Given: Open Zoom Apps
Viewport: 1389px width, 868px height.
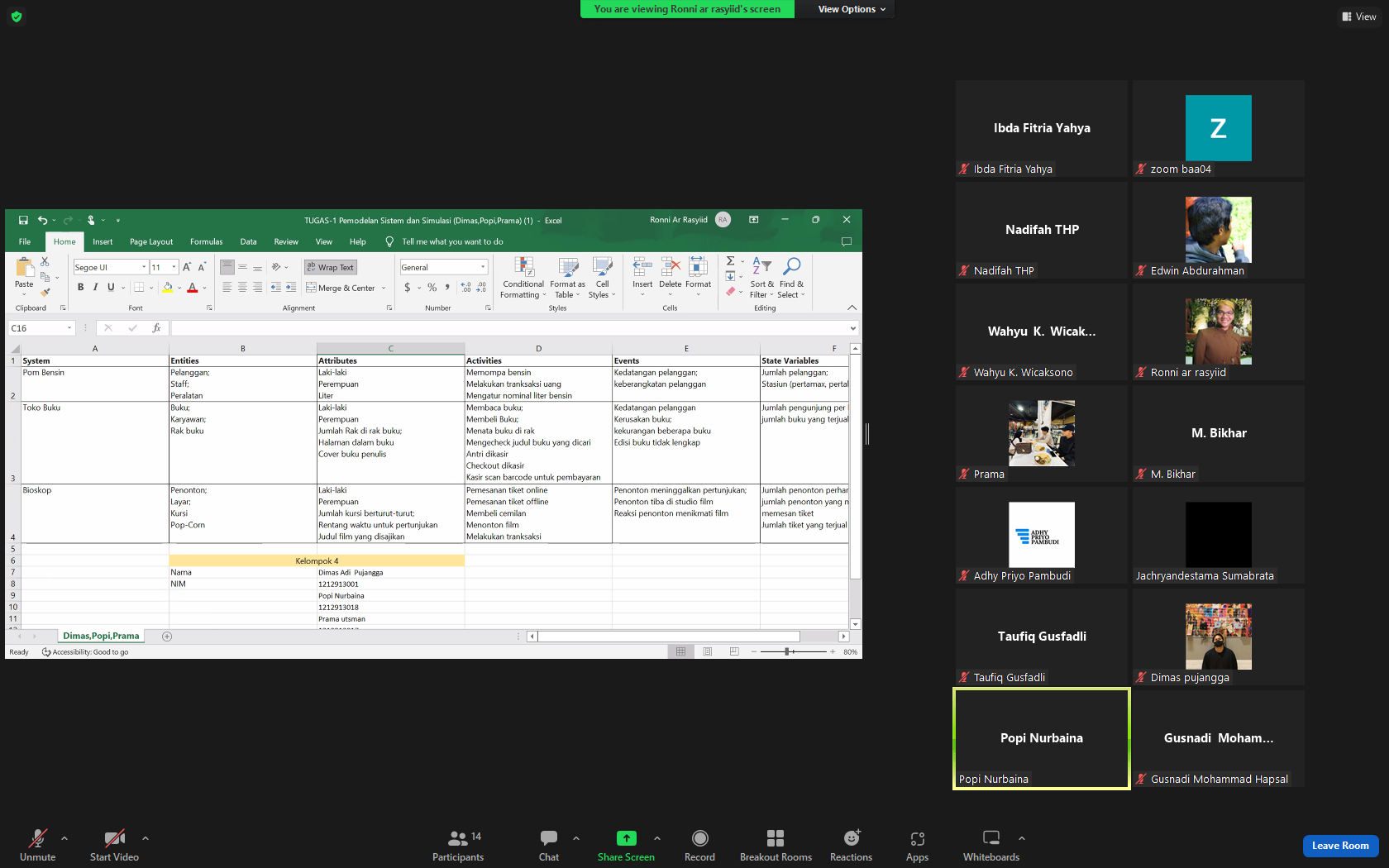Looking at the screenshot, I should (x=917, y=845).
